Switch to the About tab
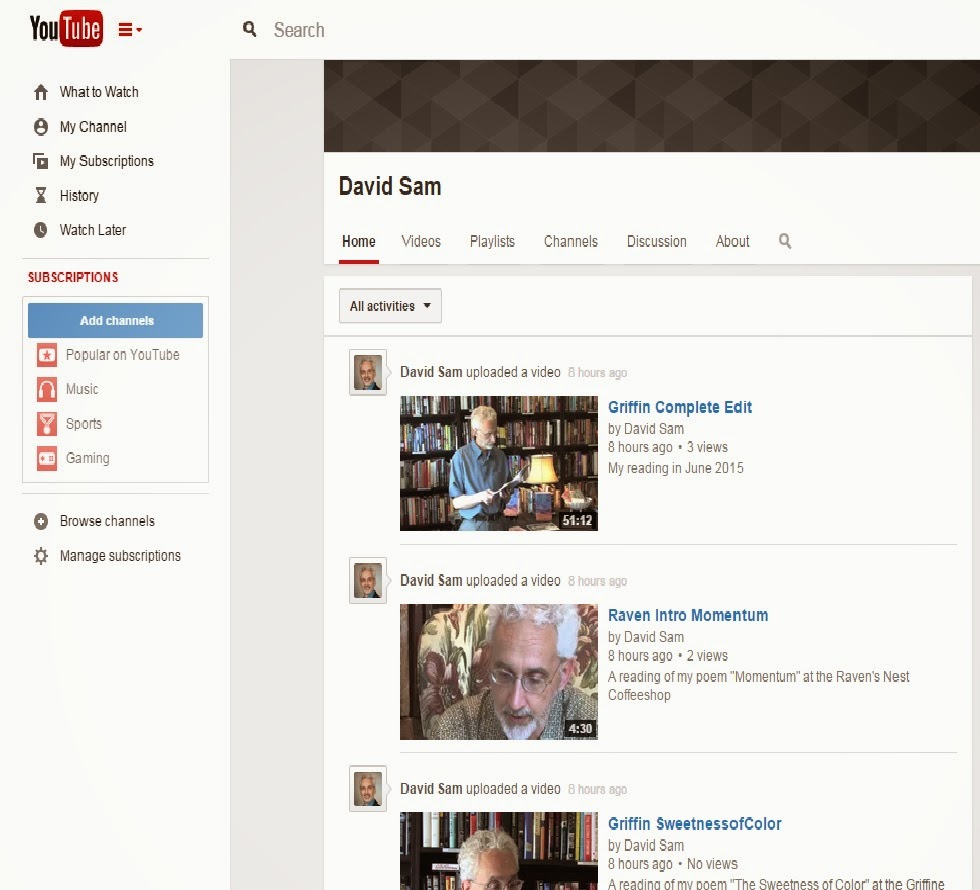Viewport: 980px width, 890px height. coord(732,242)
